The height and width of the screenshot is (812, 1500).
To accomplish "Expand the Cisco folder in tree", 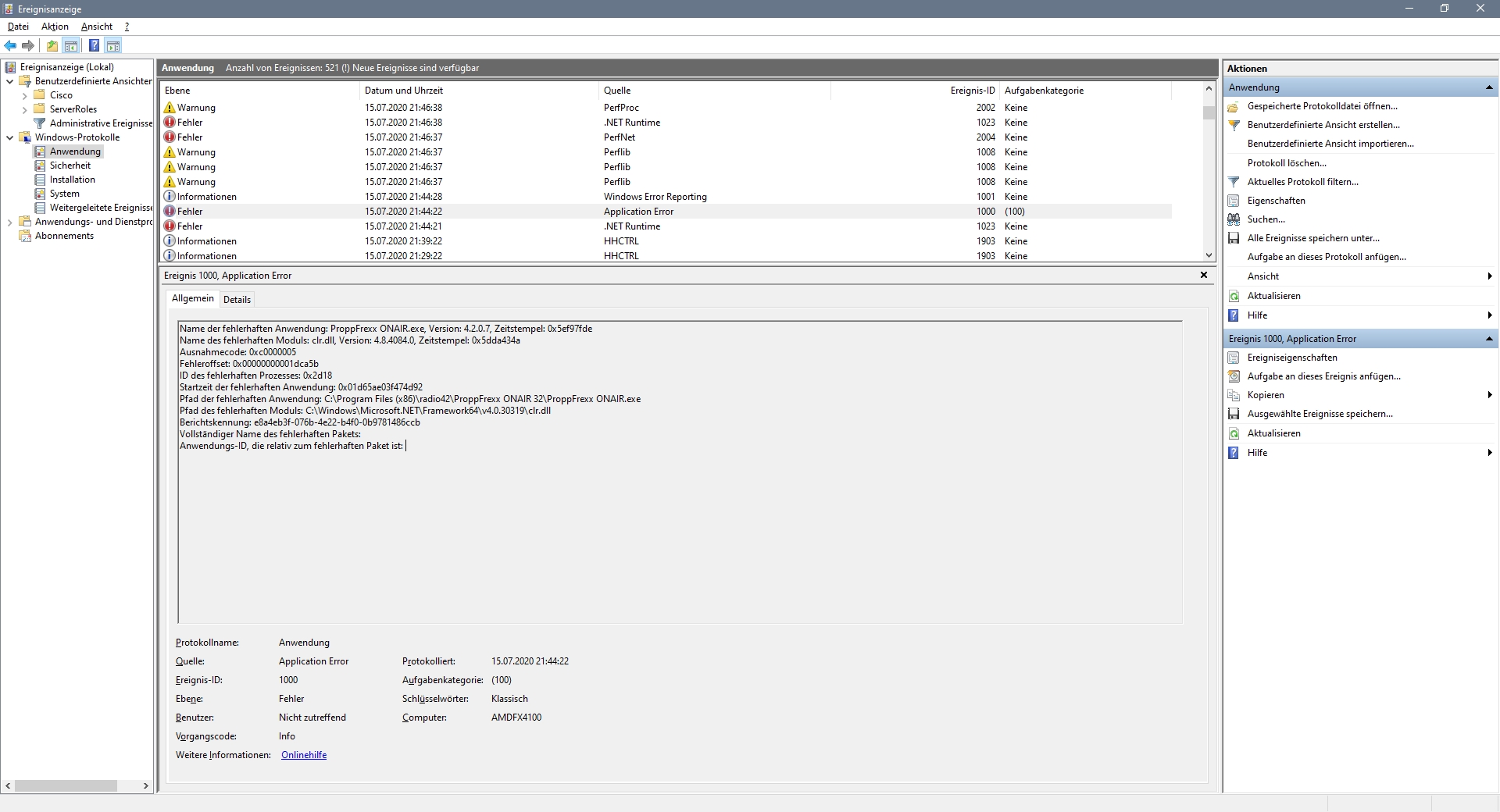I will coord(24,95).
